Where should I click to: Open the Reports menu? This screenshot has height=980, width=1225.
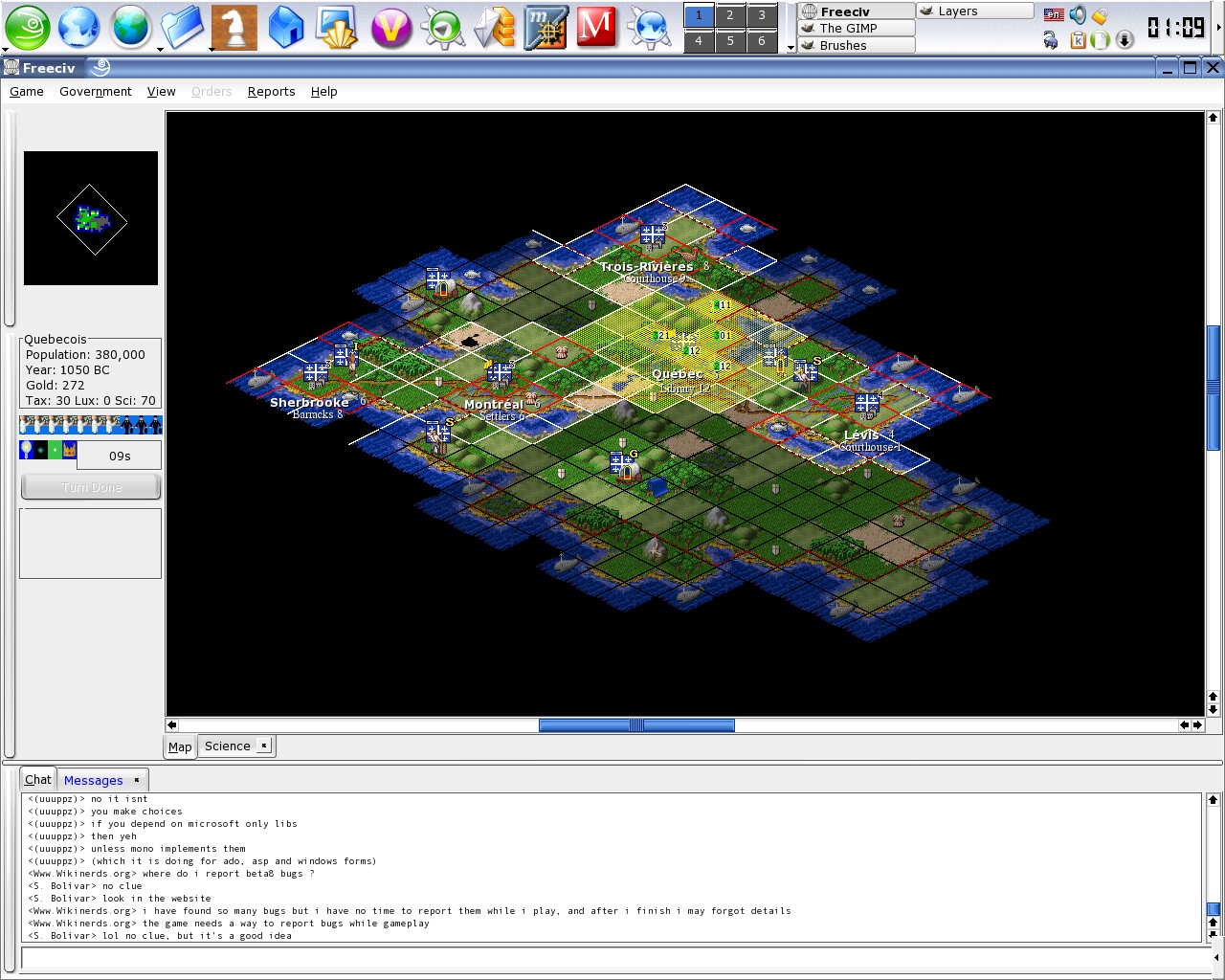(271, 92)
